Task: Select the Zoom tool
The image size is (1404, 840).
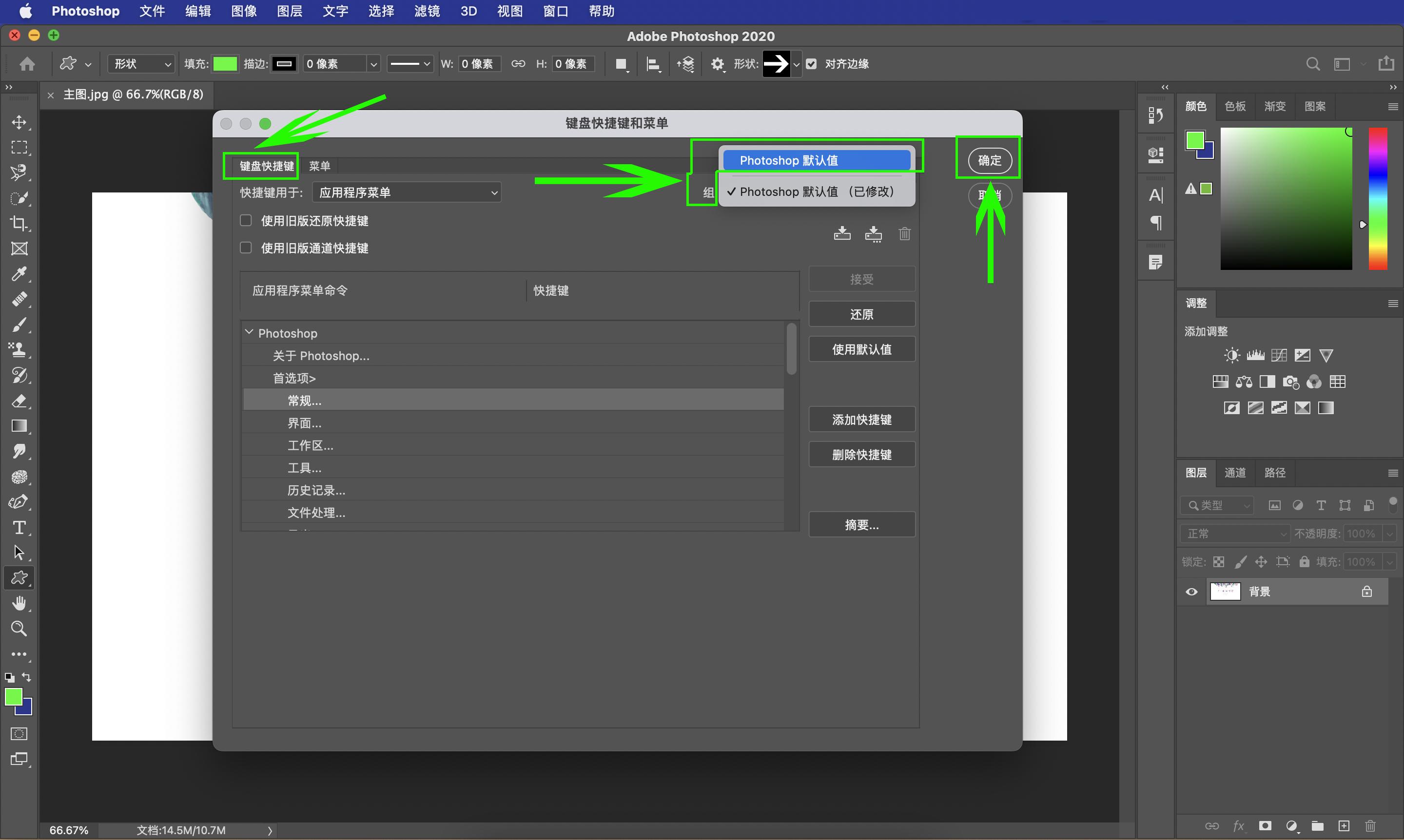Action: [19, 629]
